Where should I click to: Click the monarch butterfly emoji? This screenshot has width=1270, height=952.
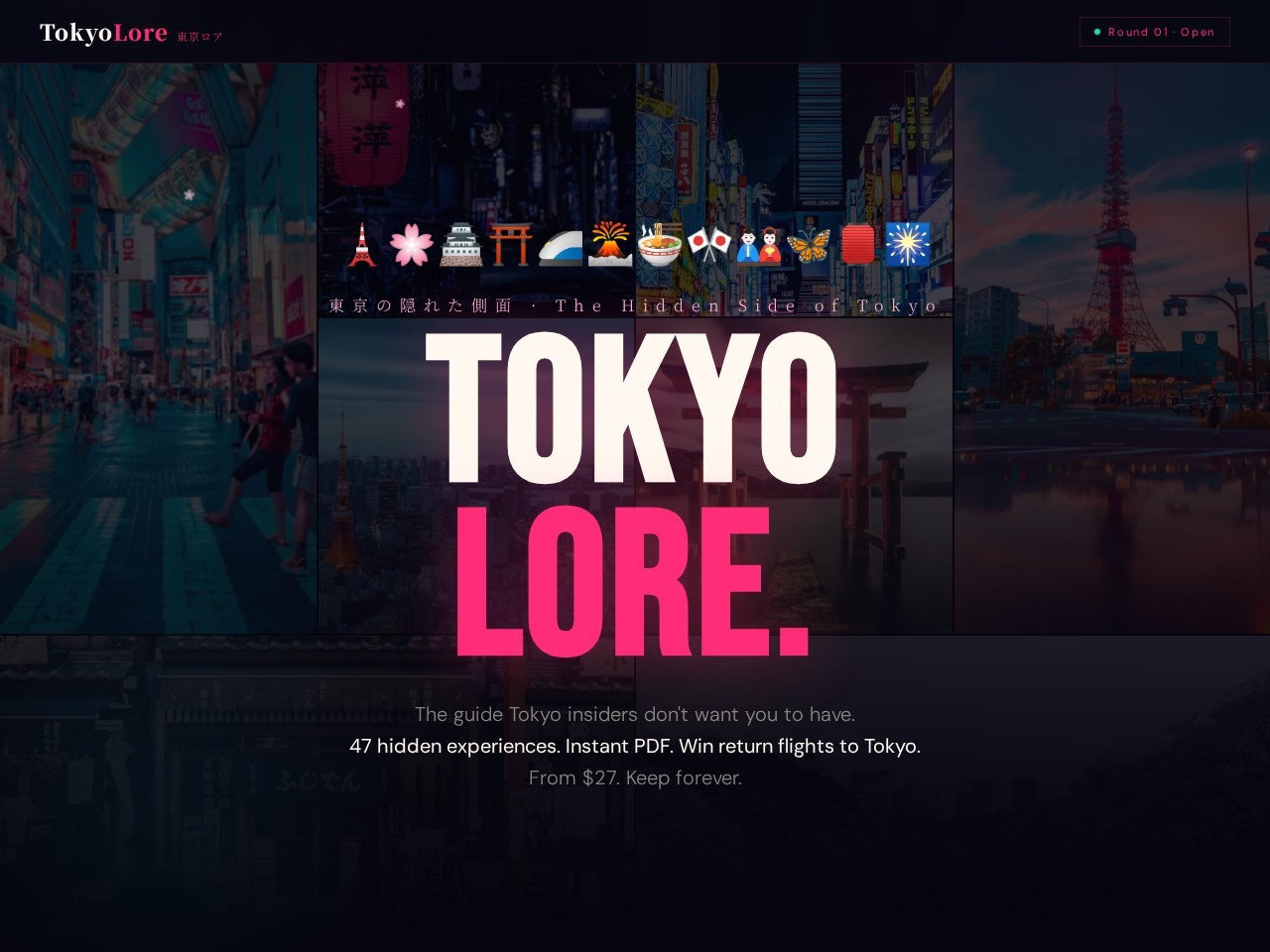click(x=809, y=245)
